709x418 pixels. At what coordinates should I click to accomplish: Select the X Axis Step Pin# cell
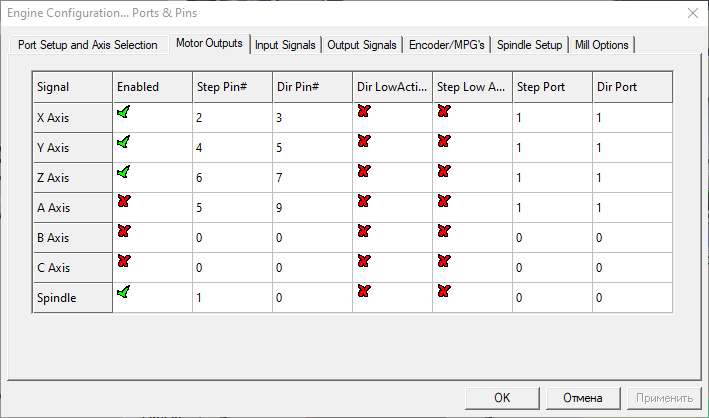pyautogui.click(x=231, y=118)
